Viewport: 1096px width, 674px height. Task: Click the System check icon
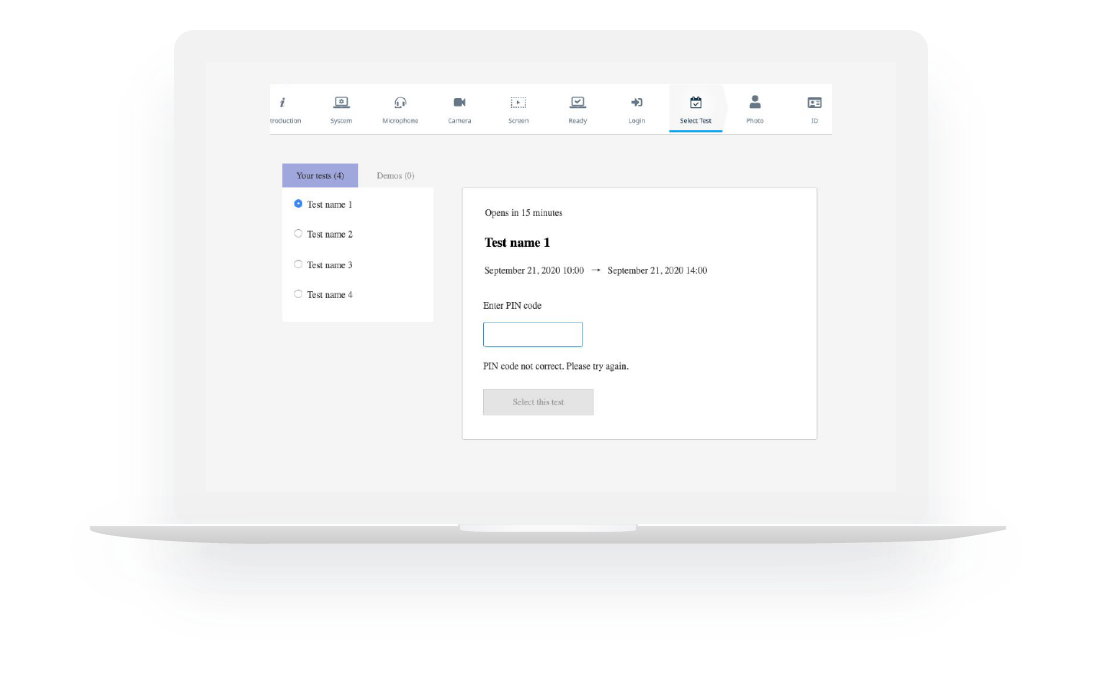341,101
